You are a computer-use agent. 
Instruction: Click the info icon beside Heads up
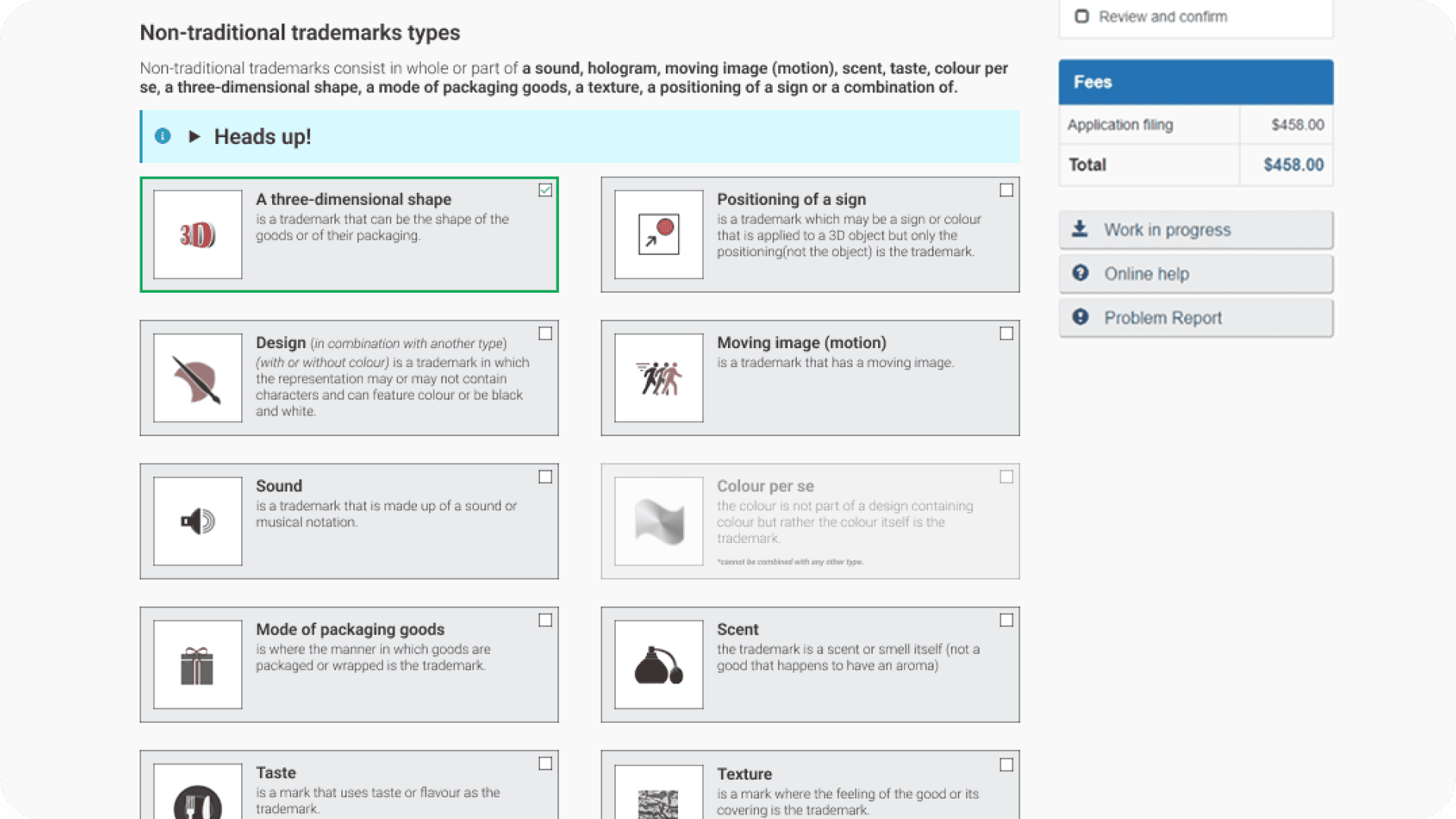162,136
